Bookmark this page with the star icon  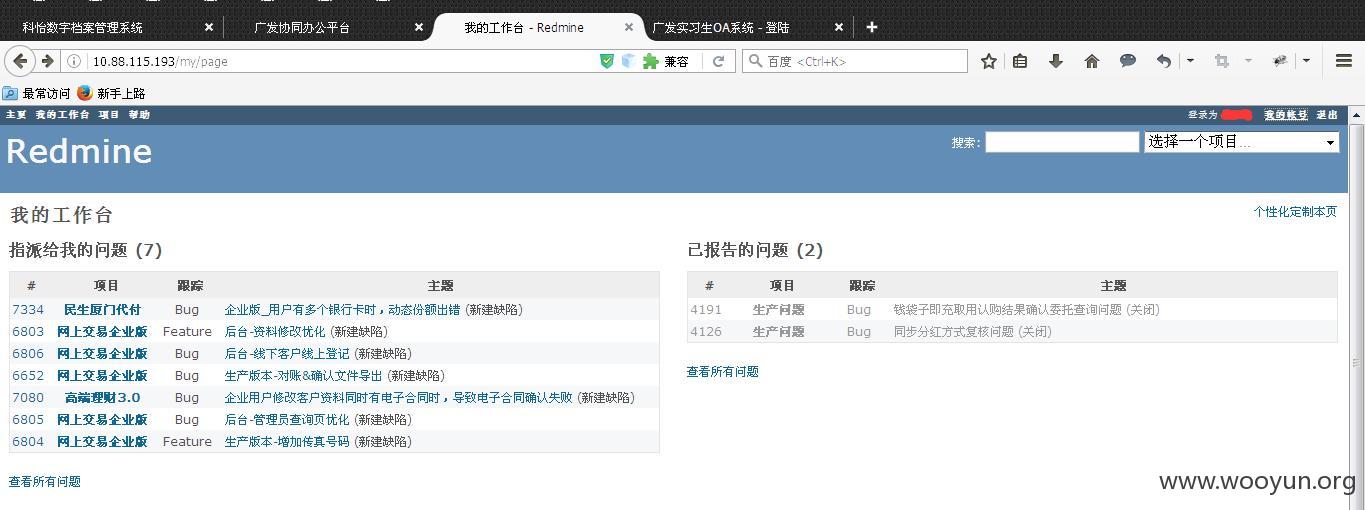click(989, 61)
